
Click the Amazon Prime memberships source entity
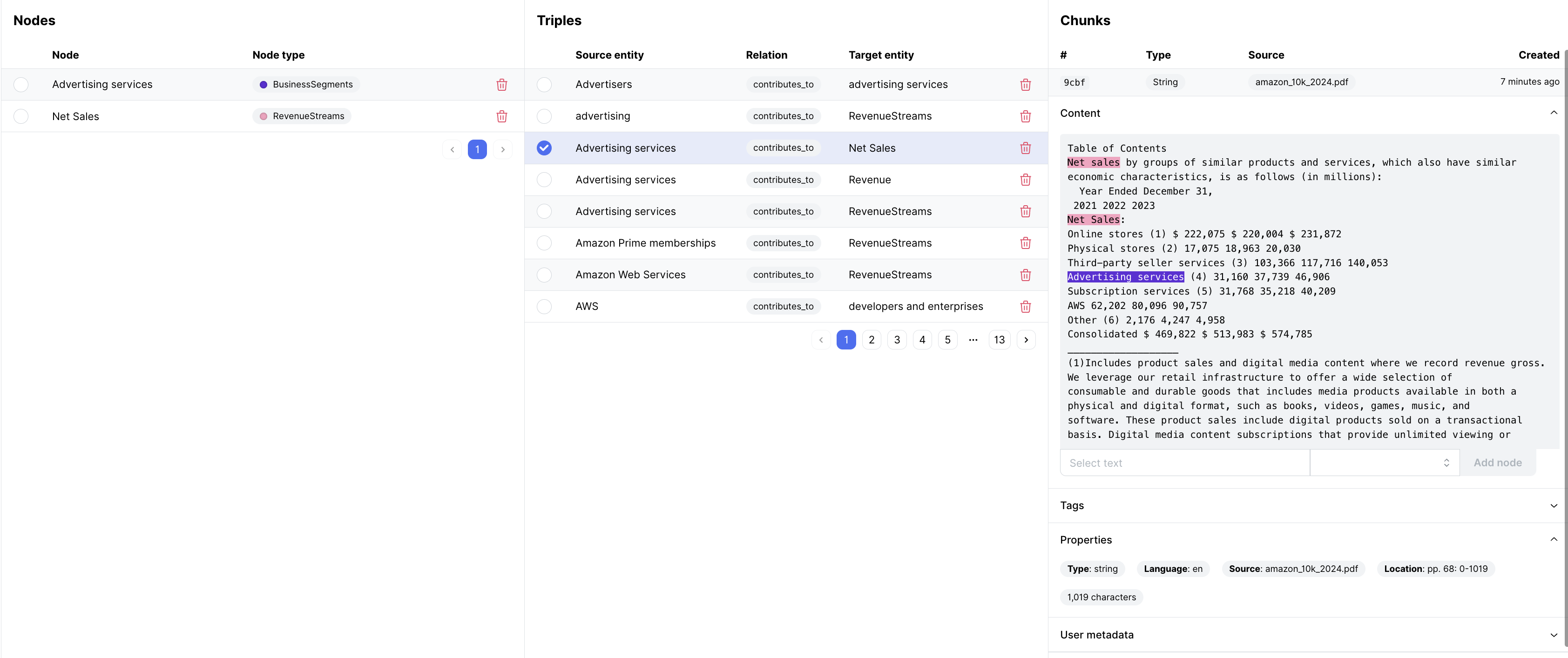[645, 243]
